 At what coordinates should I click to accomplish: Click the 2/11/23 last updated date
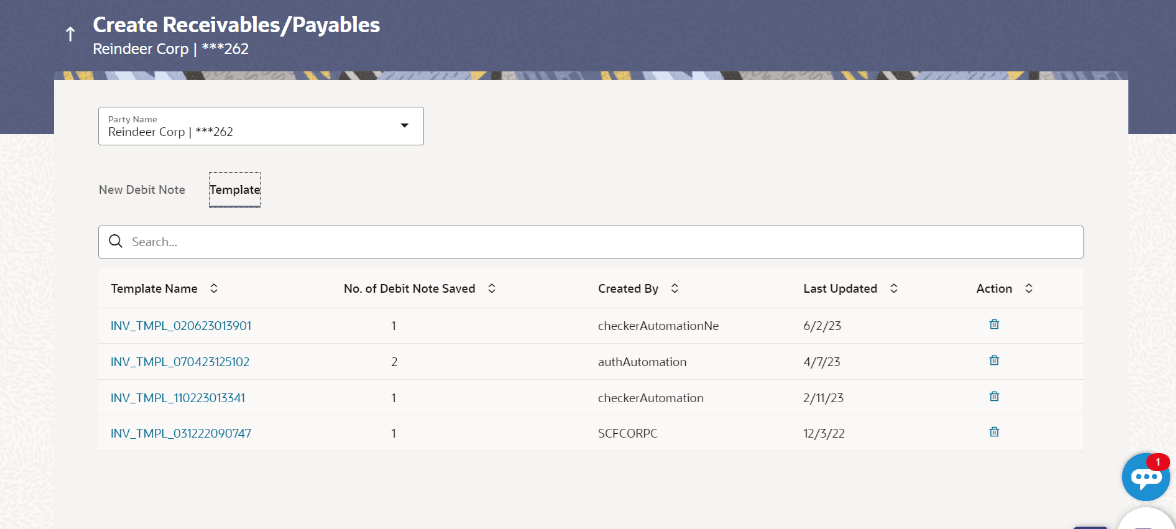(x=824, y=398)
